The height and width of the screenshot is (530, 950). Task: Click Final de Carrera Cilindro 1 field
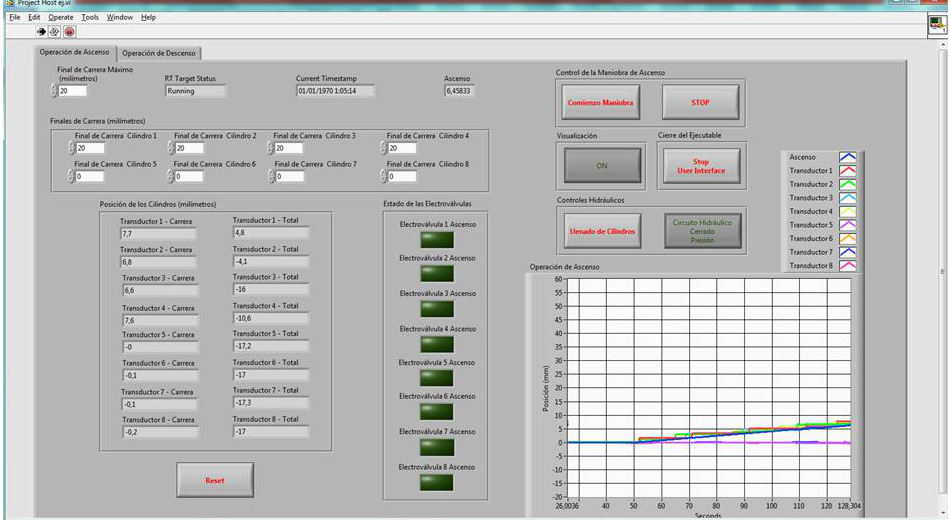pos(90,148)
